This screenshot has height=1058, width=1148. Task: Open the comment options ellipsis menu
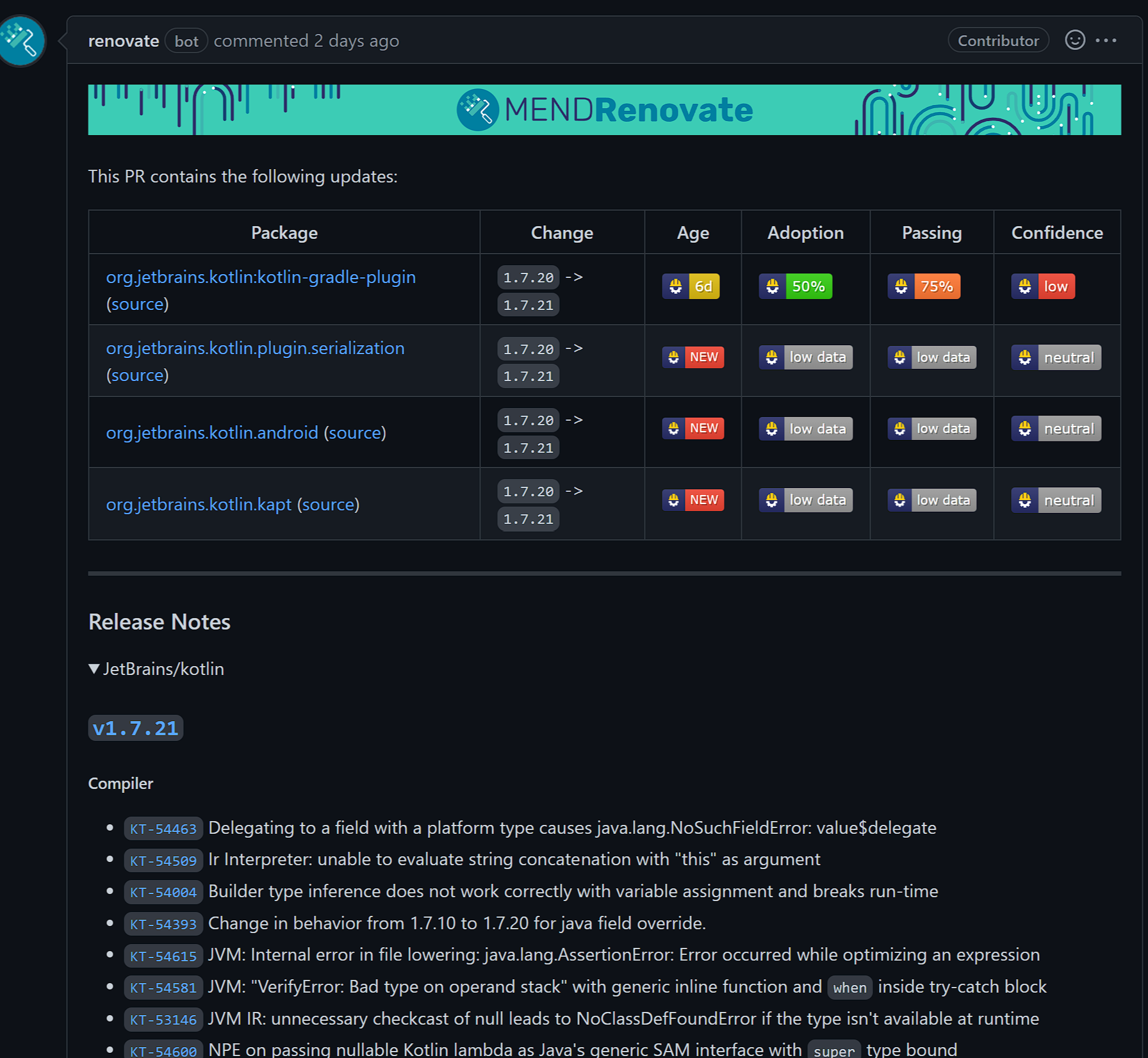tap(1106, 40)
